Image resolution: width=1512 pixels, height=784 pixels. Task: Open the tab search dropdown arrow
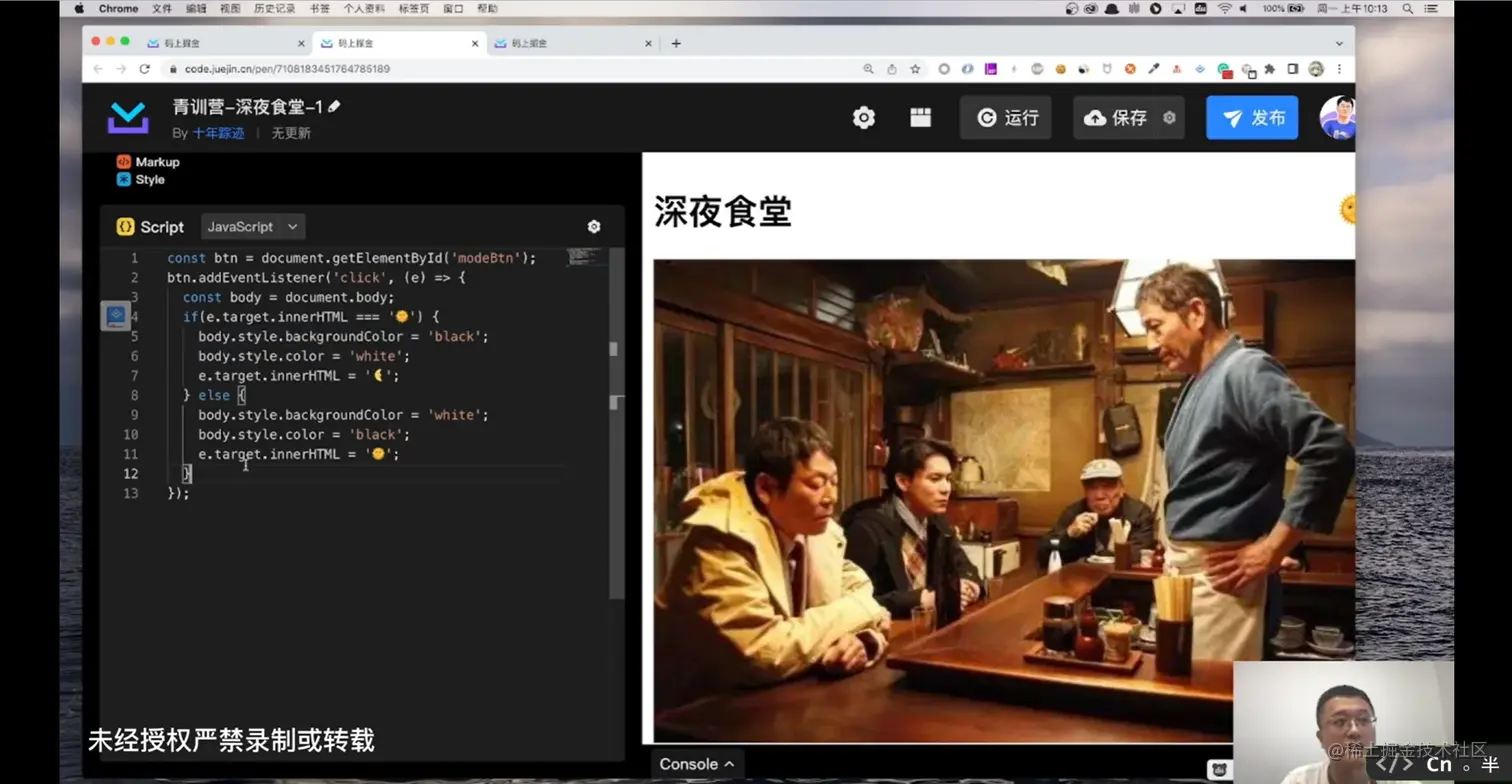[1339, 44]
